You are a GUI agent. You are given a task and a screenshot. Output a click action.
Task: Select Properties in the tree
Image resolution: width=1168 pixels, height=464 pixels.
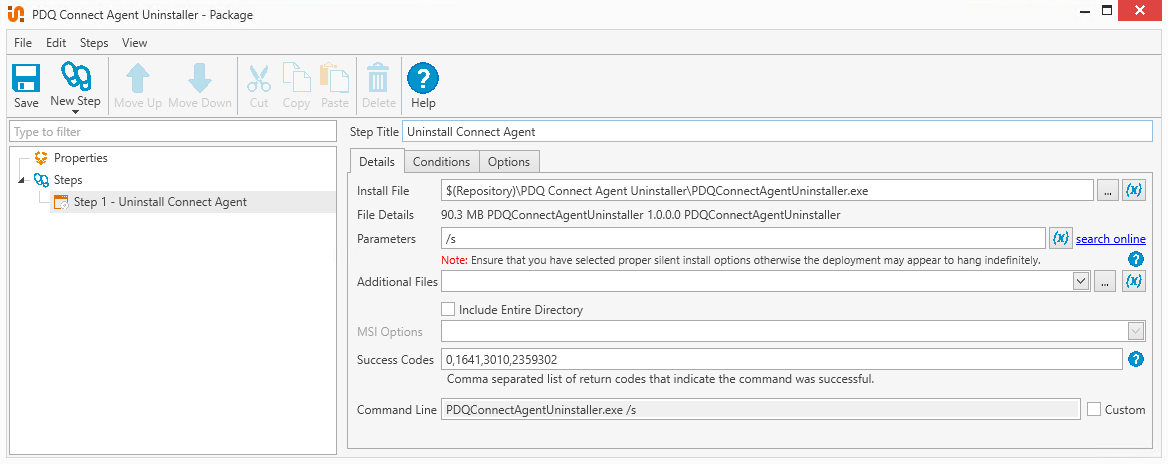[x=80, y=158]
